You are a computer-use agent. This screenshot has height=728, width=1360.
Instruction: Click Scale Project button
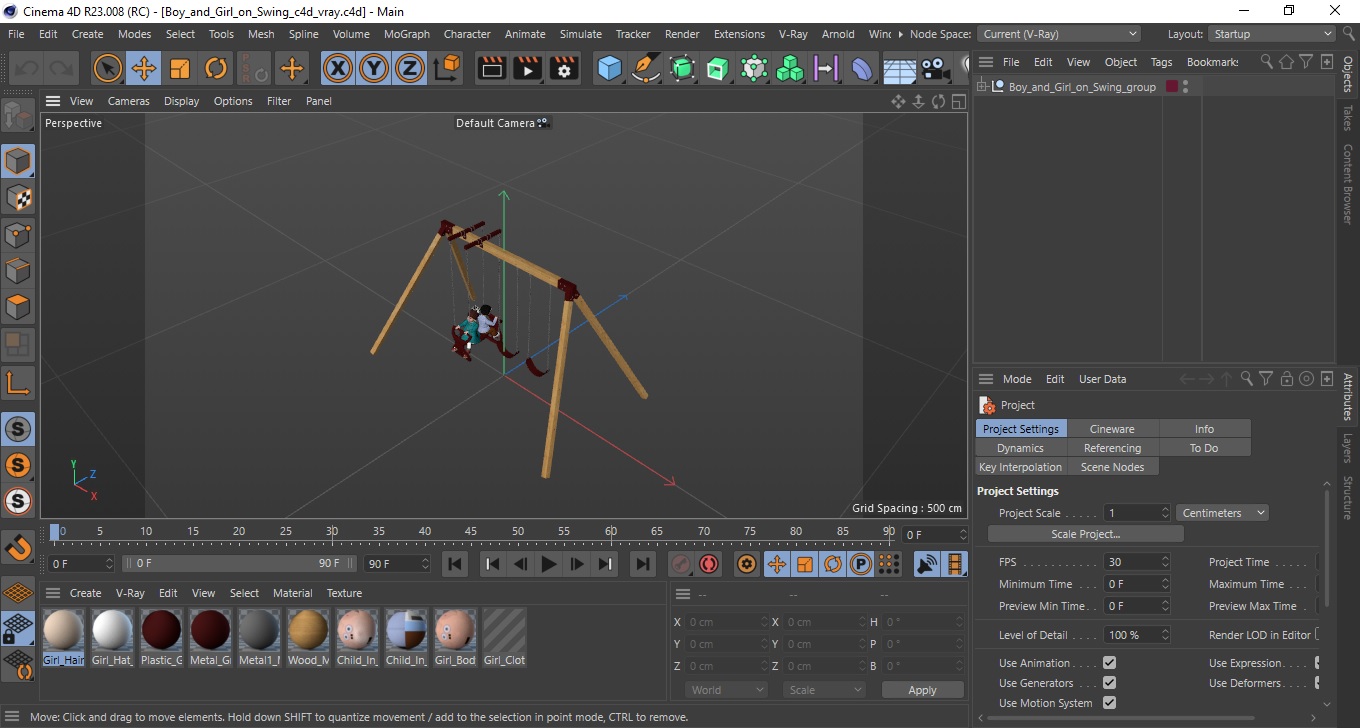coord(1085,534)
